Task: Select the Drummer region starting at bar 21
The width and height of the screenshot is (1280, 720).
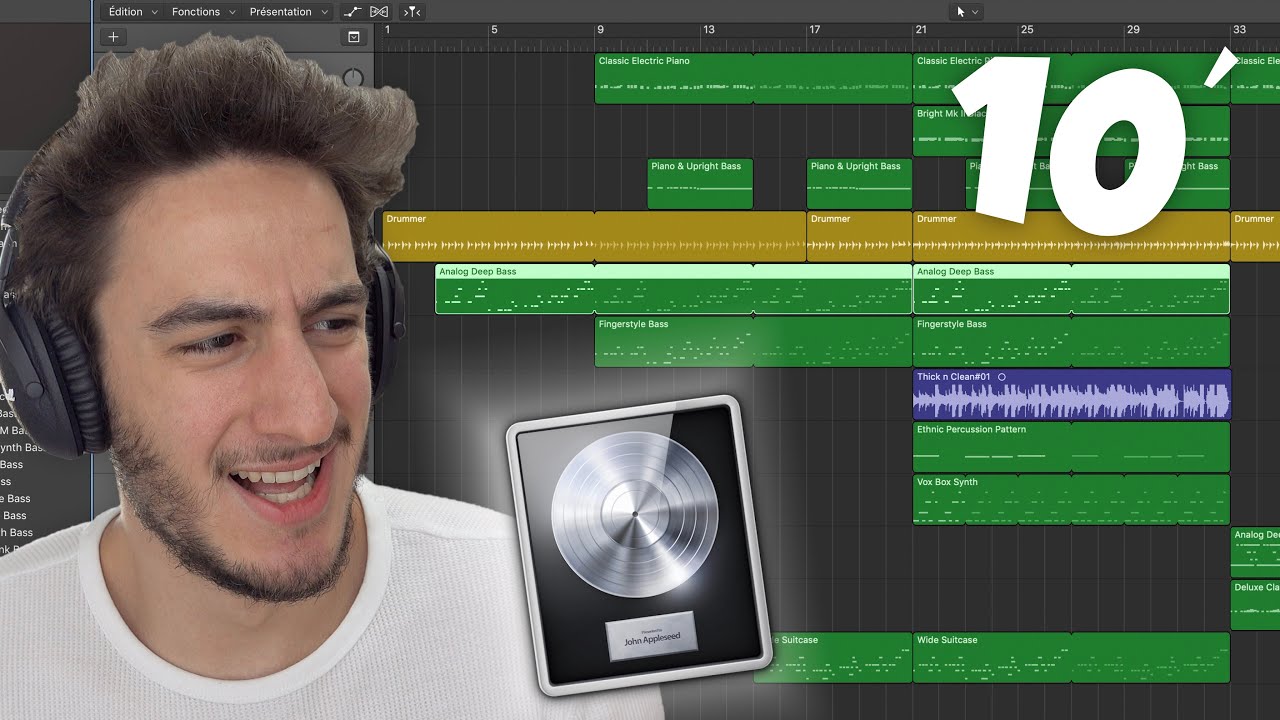Action: [x=1071, y=236]
